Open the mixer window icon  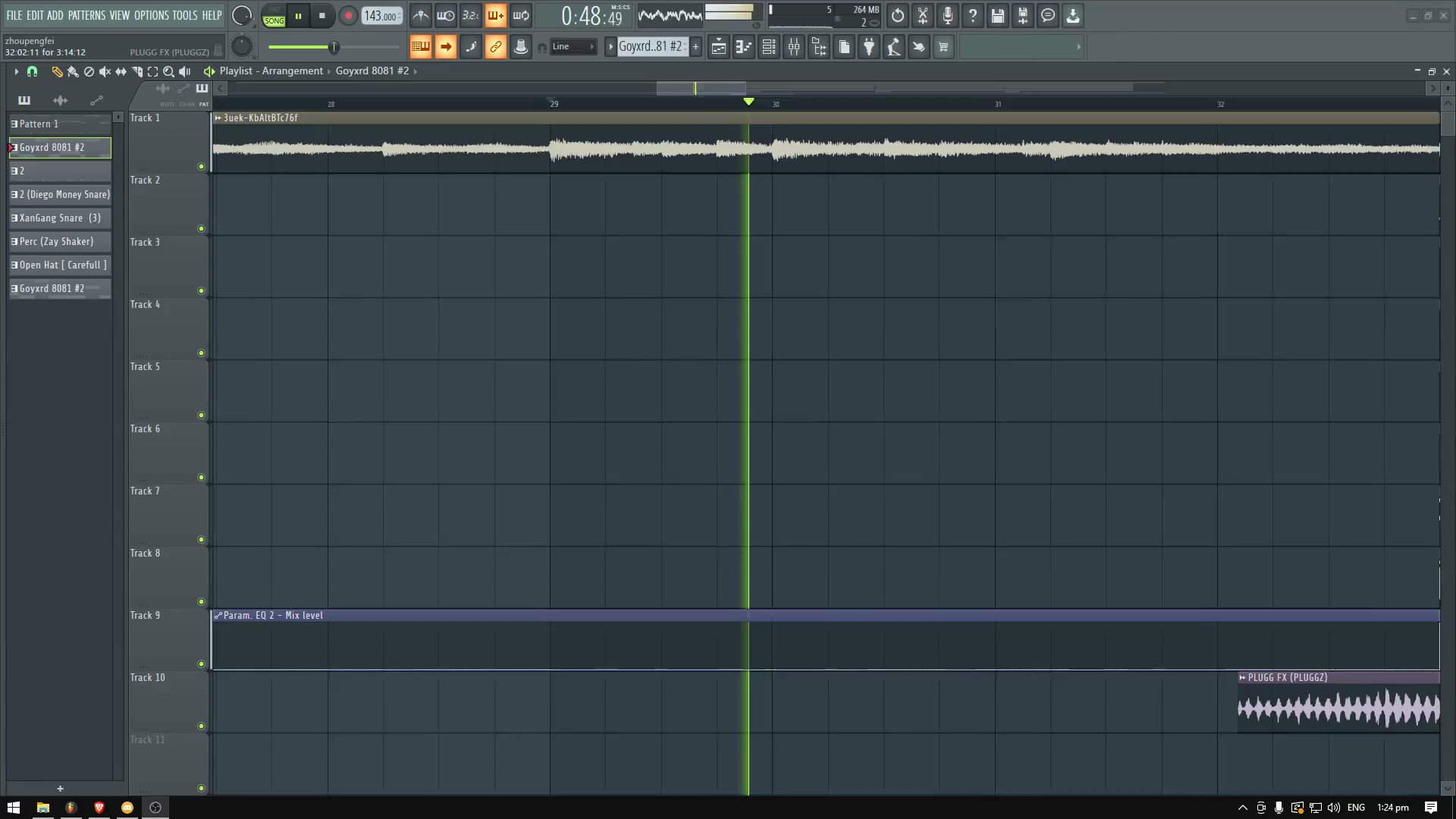point(794,47)
